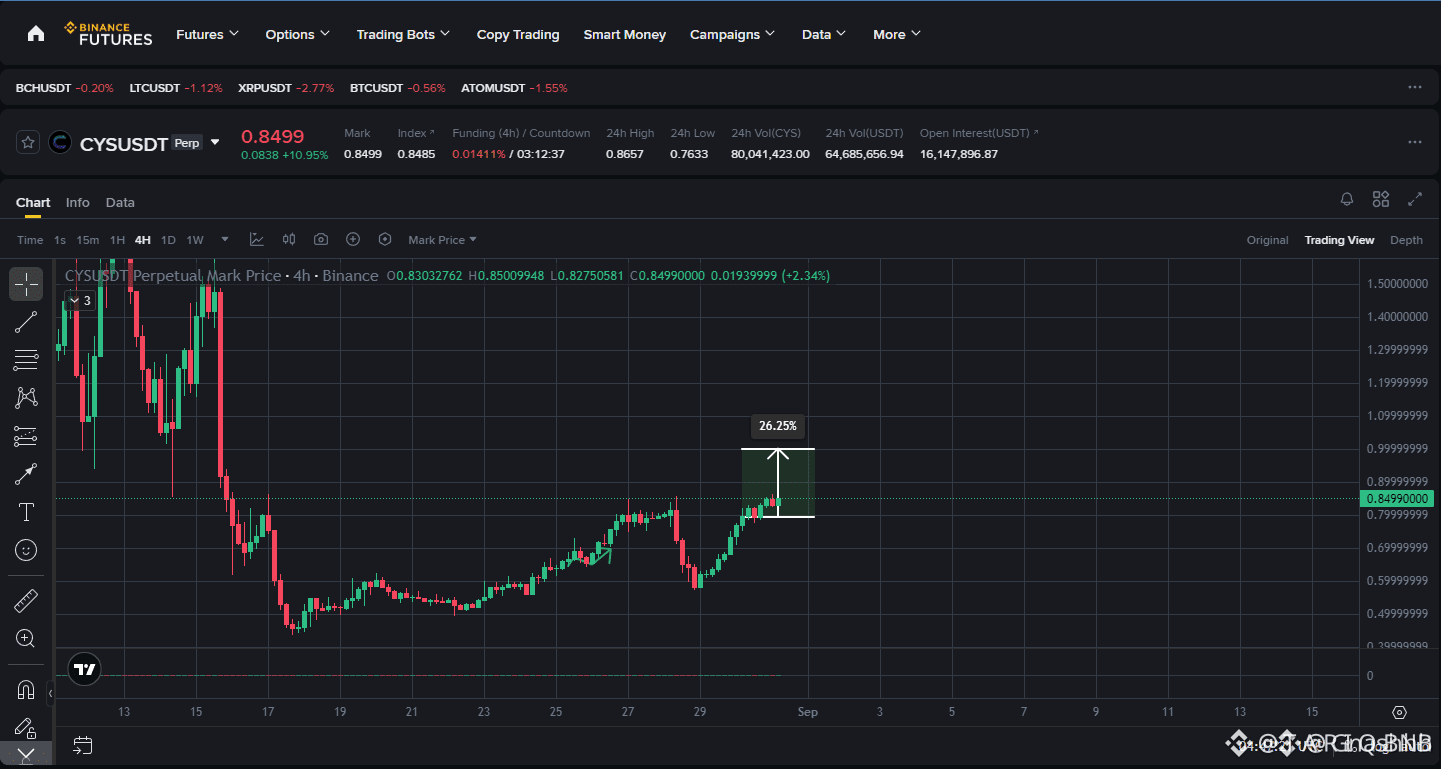Click the LTCUSDT ticker
Screen dimensions: 1441x769
pos(176,88)
